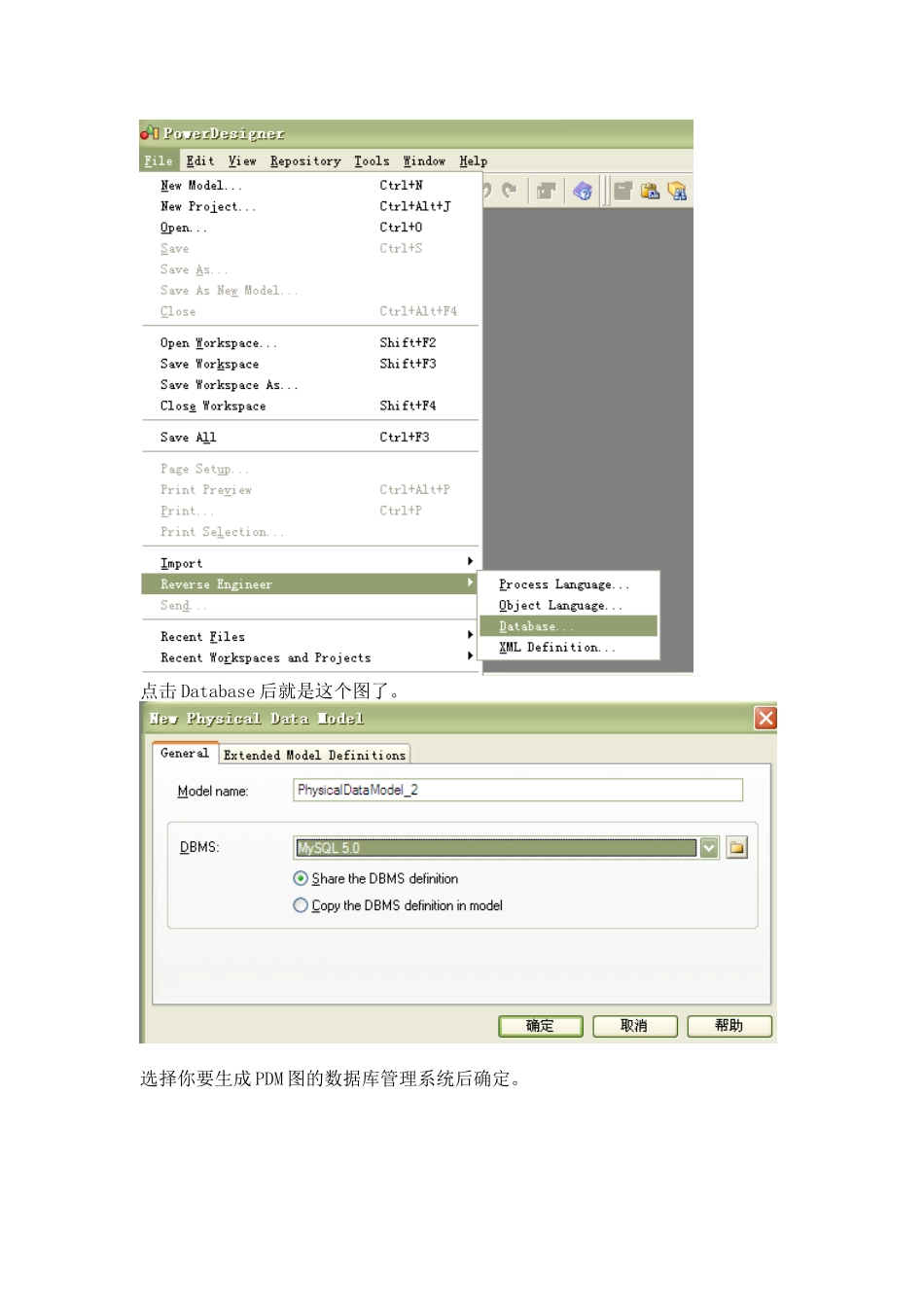The width and height of the screenshot is (924, 1307).
Task: Click the PowerDesigner title bar app icon
Action: pos(150,132)
